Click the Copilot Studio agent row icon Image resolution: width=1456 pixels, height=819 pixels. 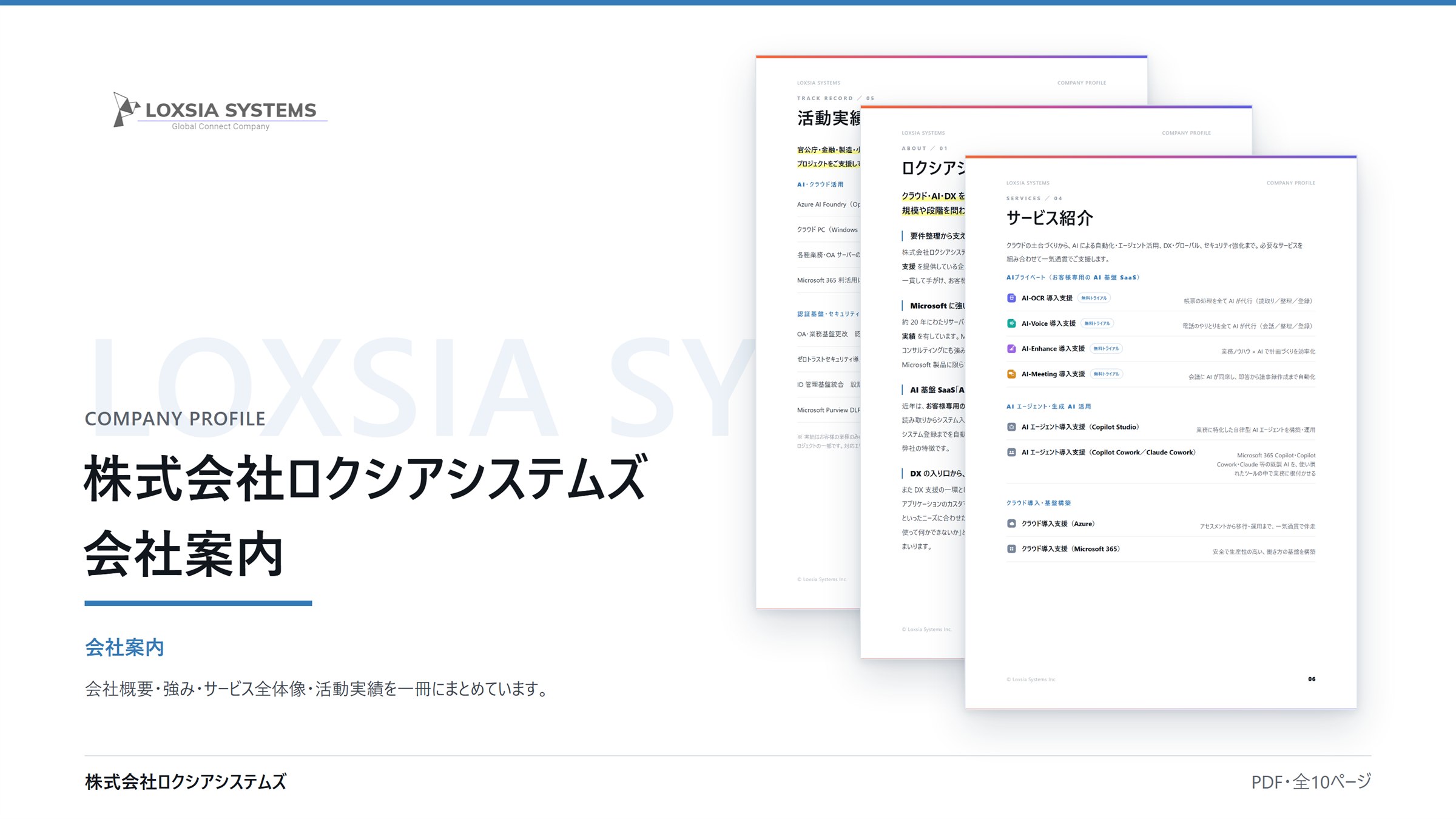pos(1011,427)
